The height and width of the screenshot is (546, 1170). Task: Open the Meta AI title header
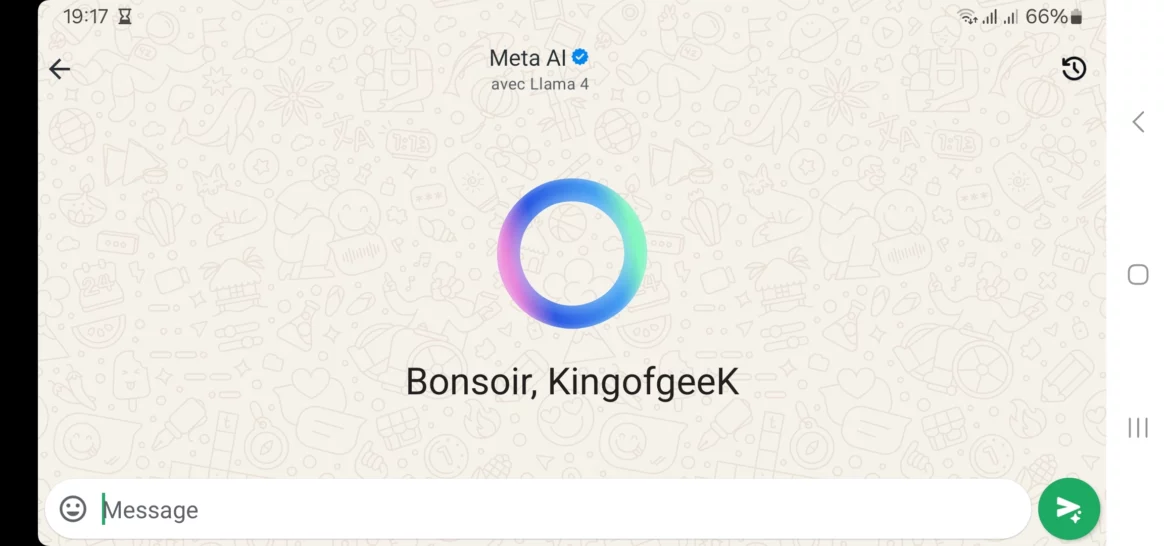tap(528, 57)
